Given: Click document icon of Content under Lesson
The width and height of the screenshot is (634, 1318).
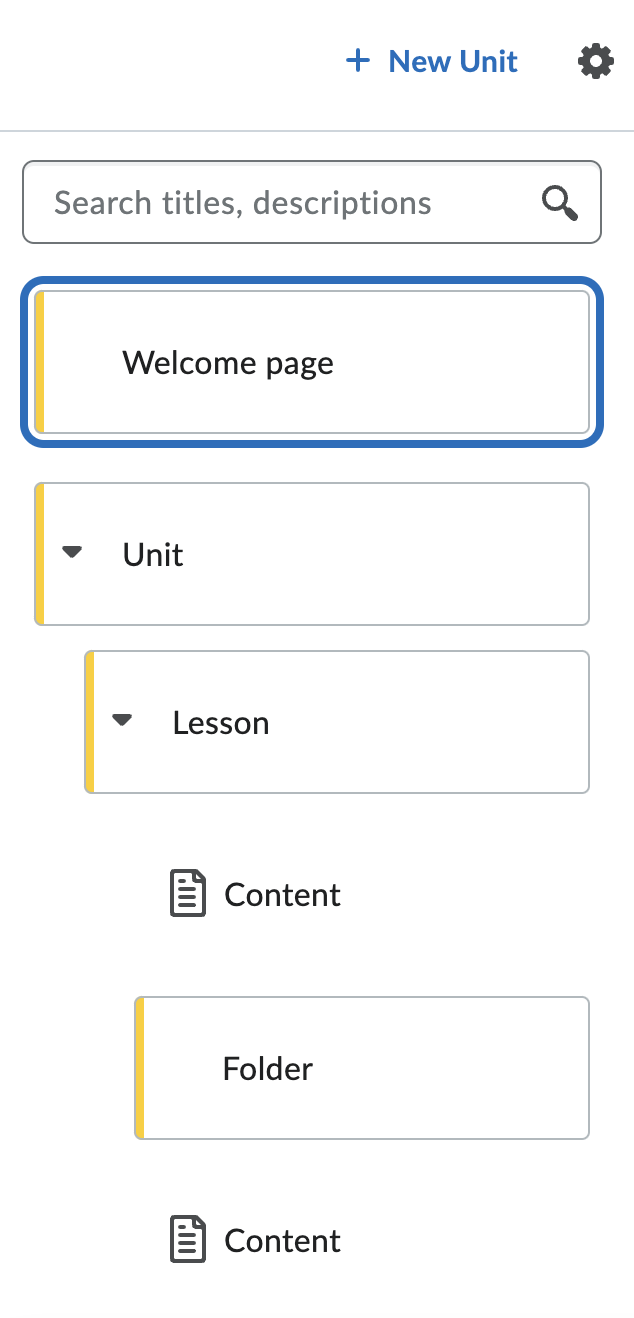Looking at the screenshot, I should tap(187, 894).
